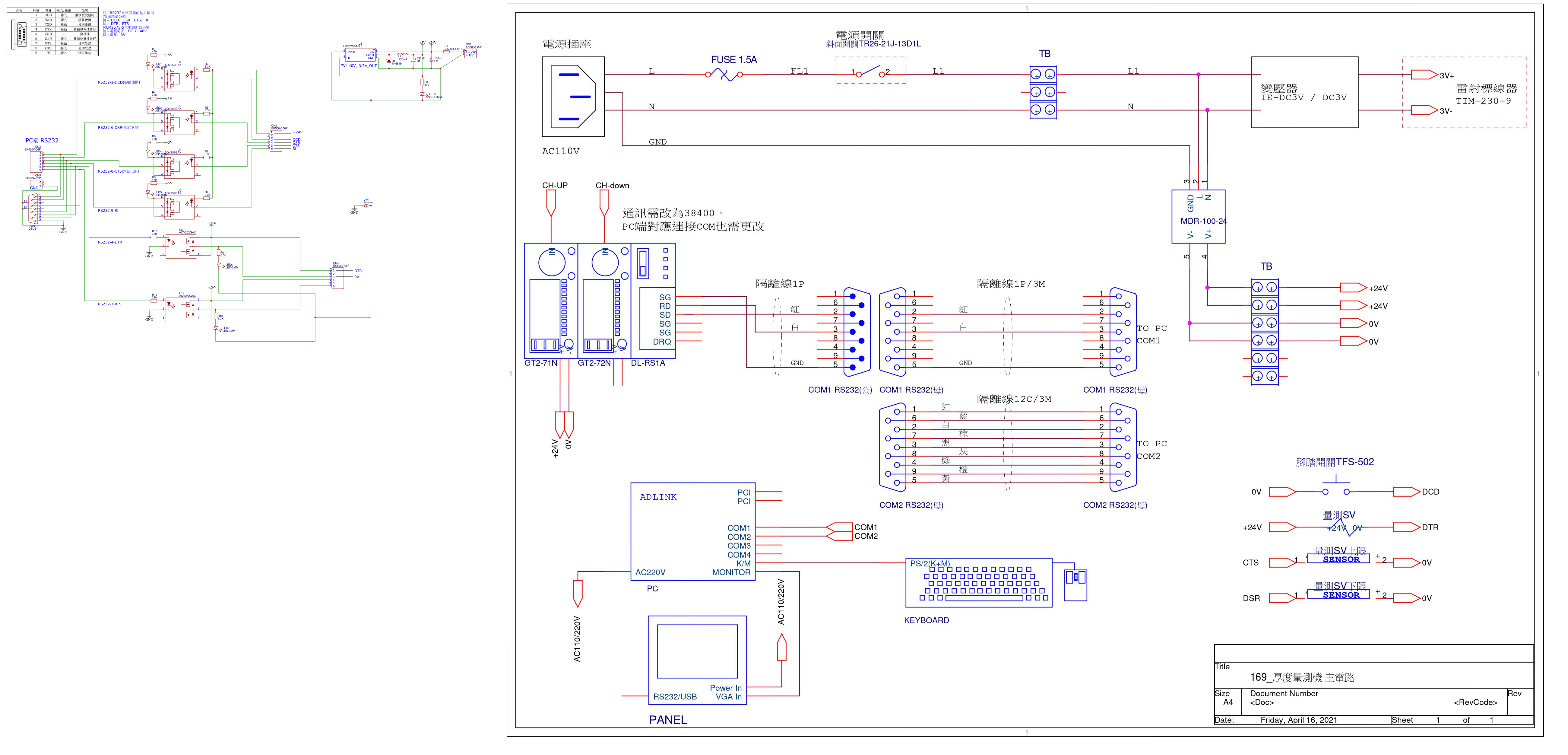Screen dimensions: 1568x755
Task: Select the LM2575GT-5.0 regulator U1
Action: pos(361,55)
